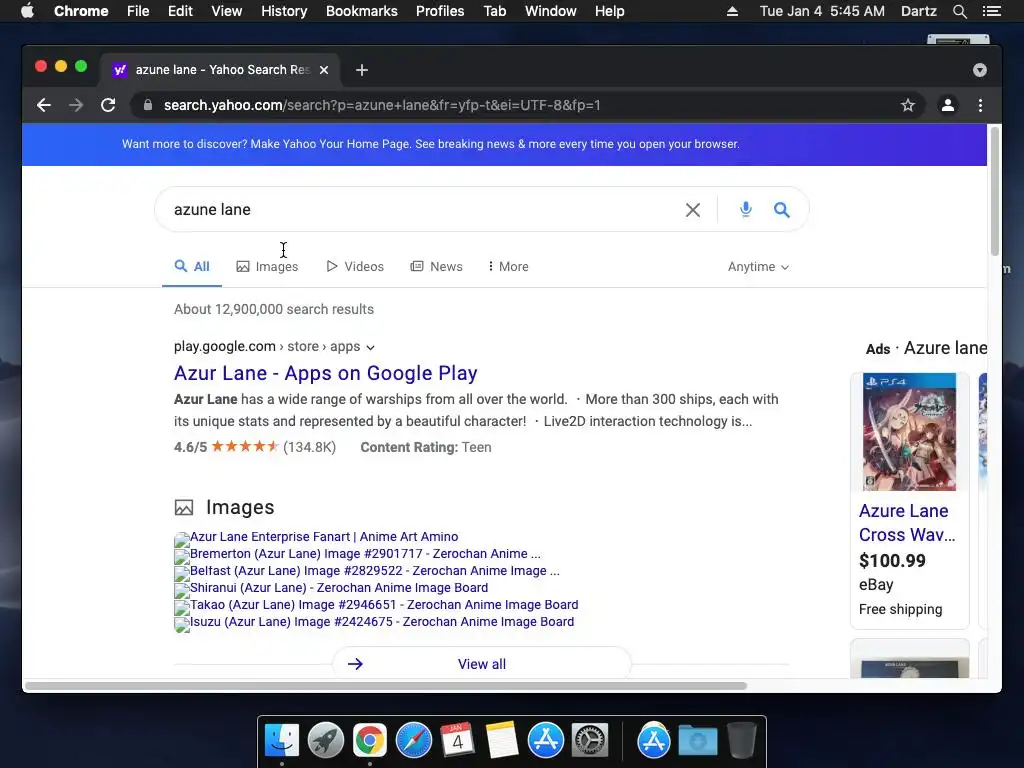Viewport: 1024px width, 768px height.
Task: Open Belfast Image #2829522 link
Action: click(375, 571)
